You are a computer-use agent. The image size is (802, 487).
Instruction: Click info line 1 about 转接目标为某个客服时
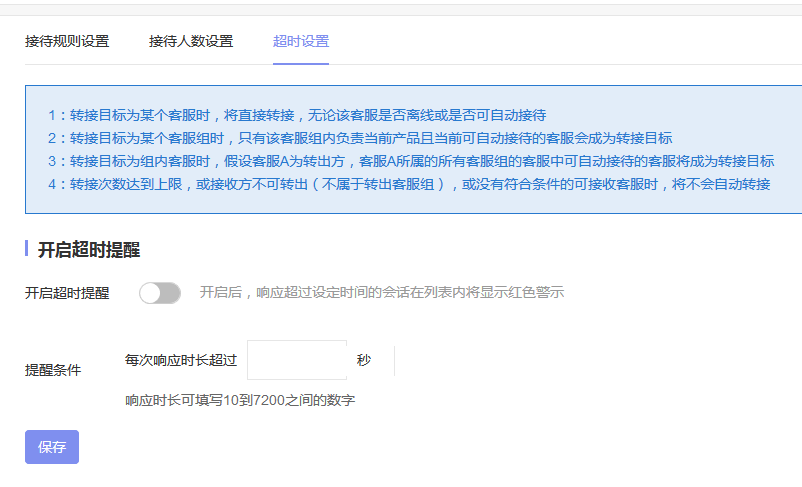[x=297, y=115]
